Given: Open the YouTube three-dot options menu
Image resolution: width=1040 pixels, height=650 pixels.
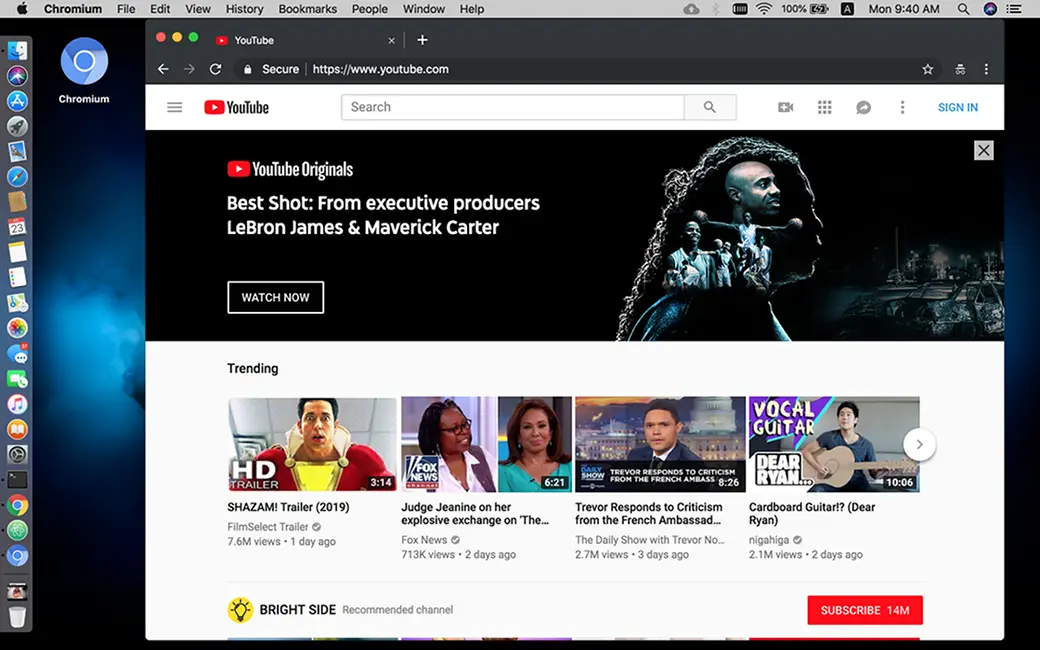Looking at the screenshot, I should coord(902,107).
